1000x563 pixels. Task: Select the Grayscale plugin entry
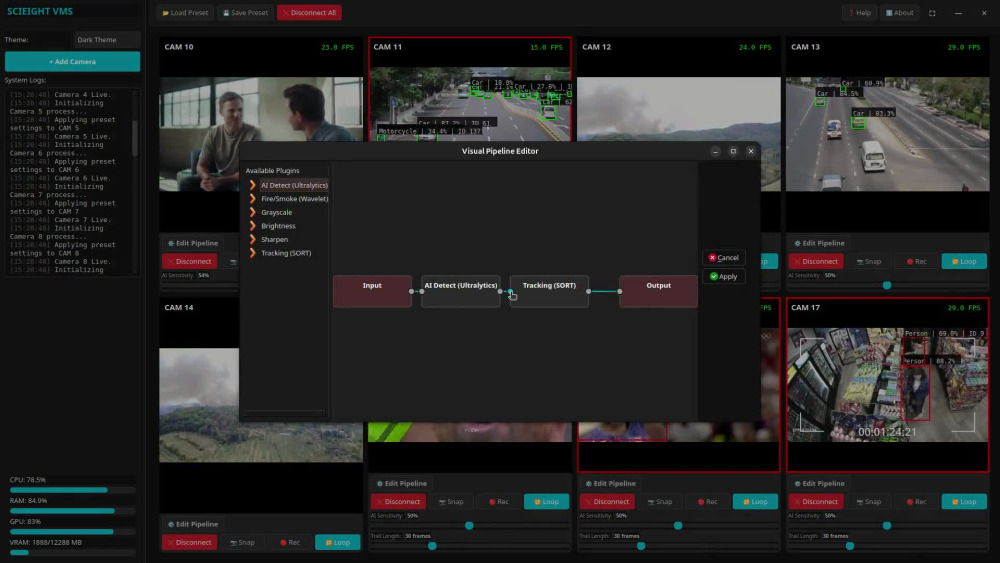tap(276, 212)
